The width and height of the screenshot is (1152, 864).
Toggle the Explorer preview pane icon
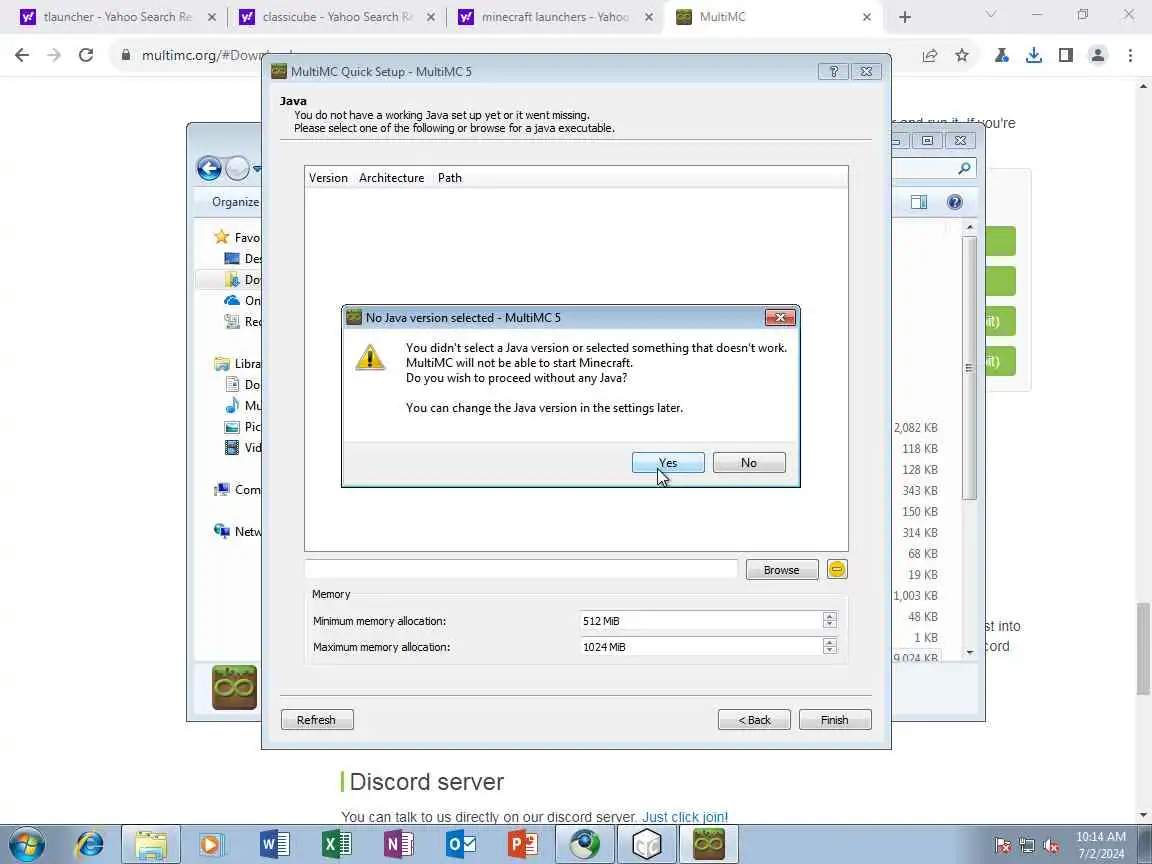tap(918, 202)
